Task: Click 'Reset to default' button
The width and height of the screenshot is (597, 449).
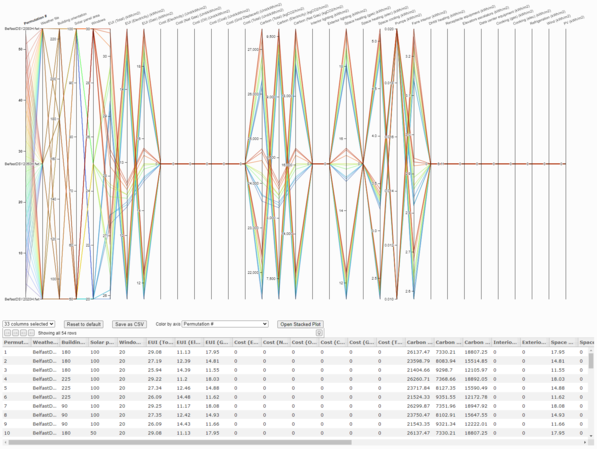Action: (x=83, y=324)
